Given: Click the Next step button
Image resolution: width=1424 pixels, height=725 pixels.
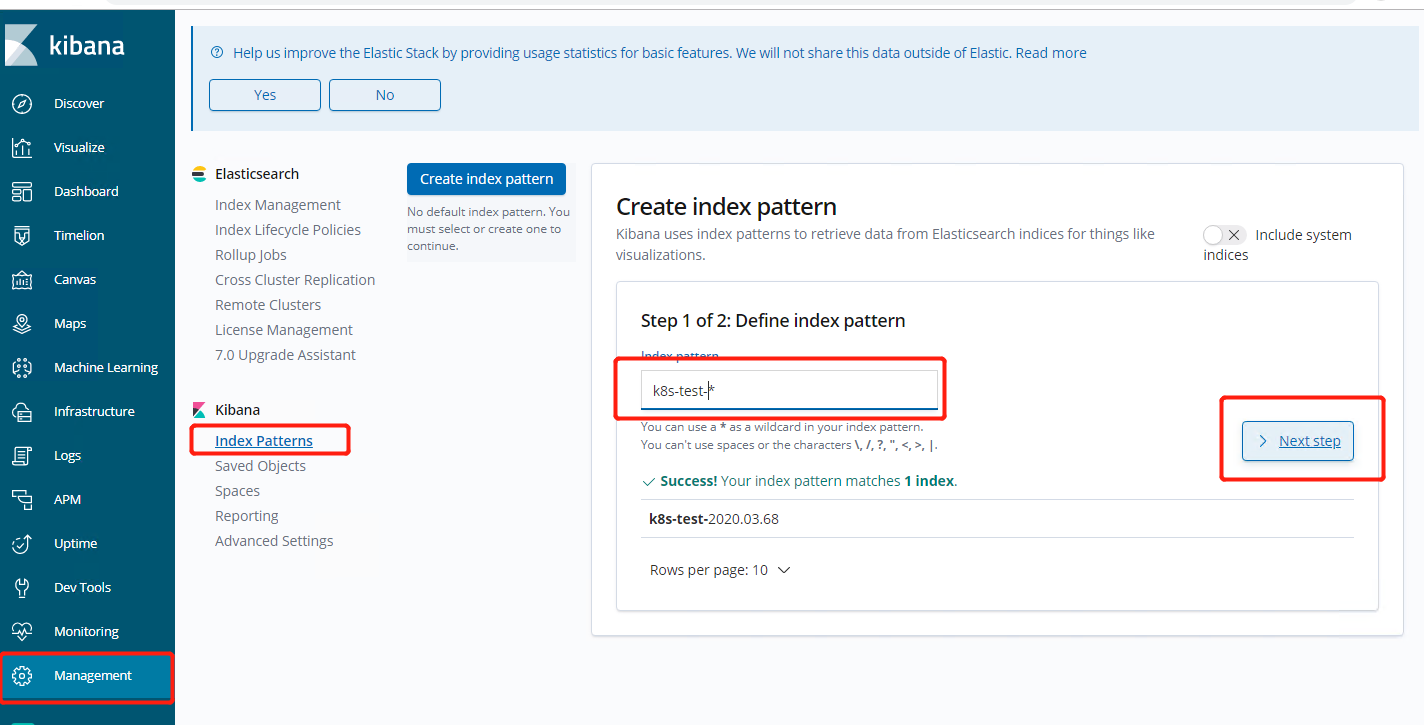Looking at the screenshot, I should (1298, 441).
